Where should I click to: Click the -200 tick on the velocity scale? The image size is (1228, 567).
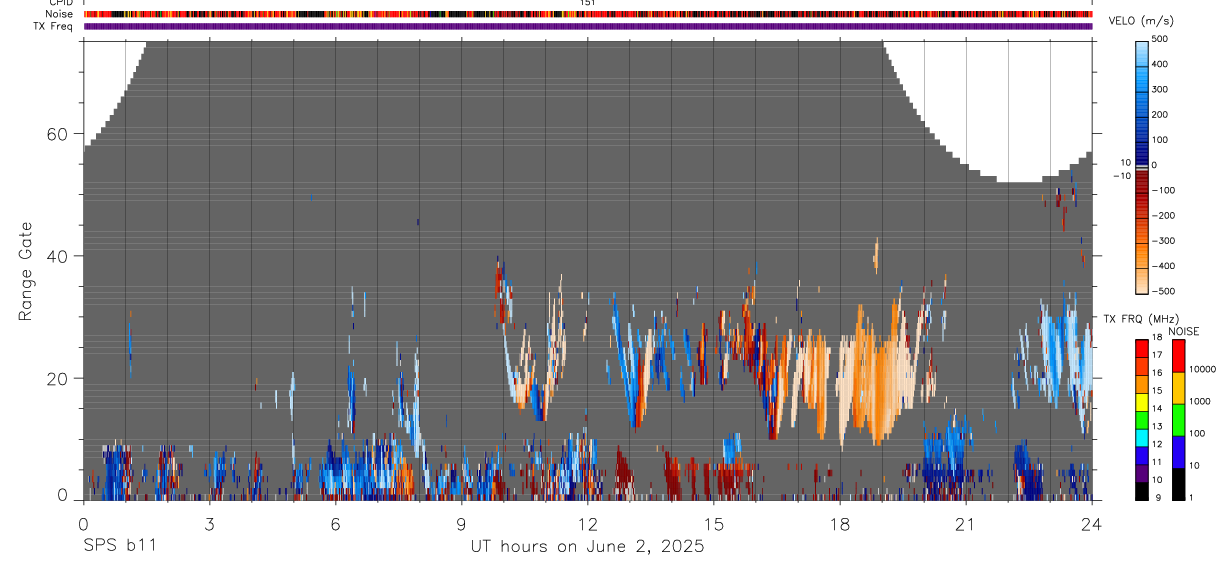[x=1165, y=216]
